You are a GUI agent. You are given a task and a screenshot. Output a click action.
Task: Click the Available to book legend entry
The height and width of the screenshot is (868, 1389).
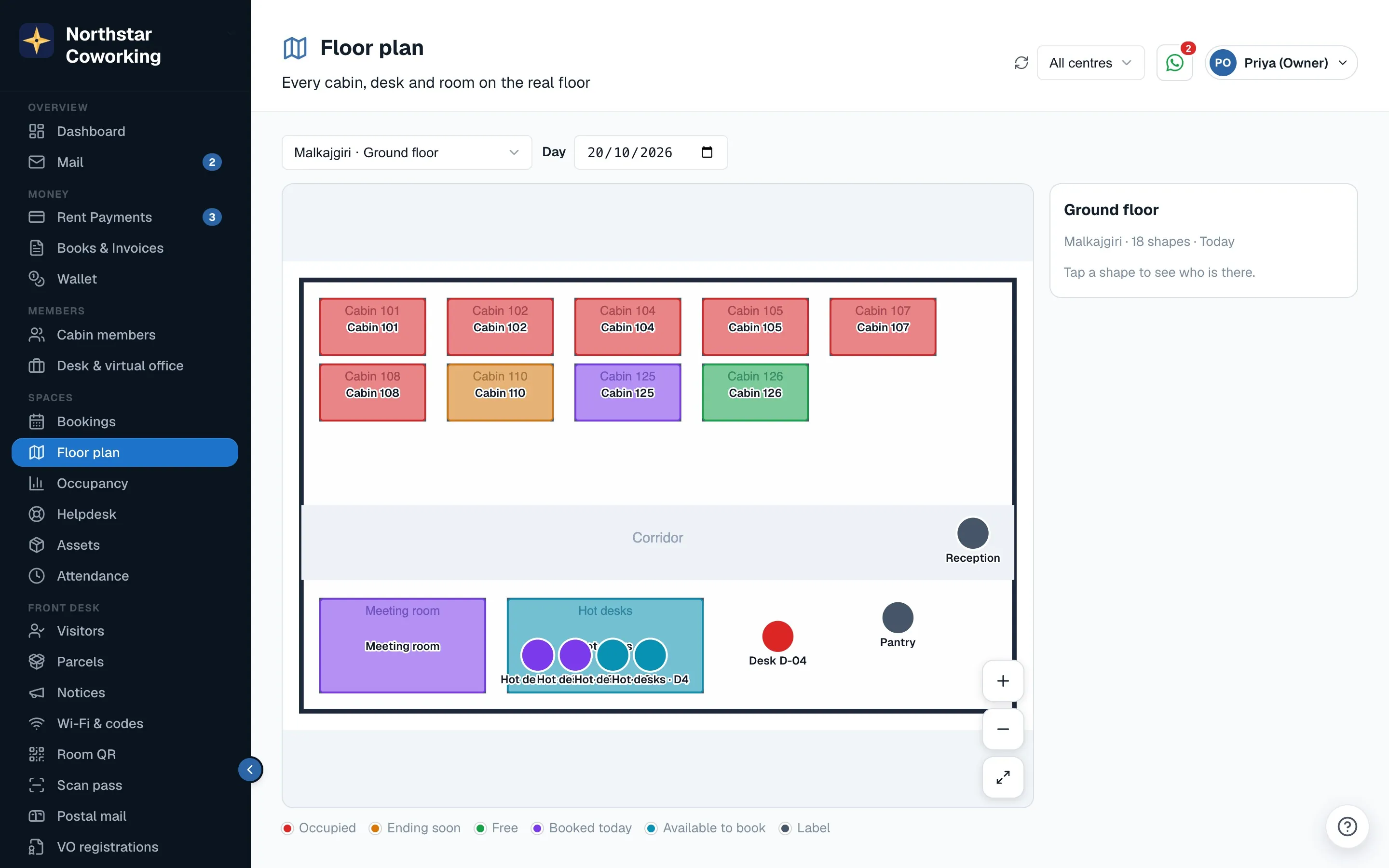click(706, 828)
